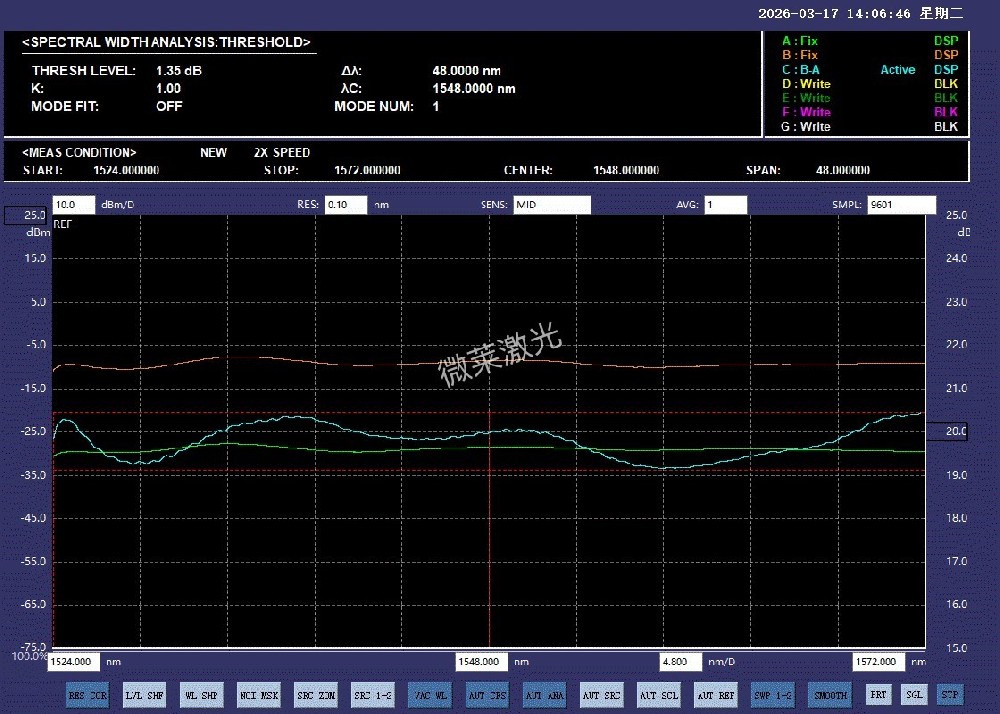The image size is (1000, 714).
Task: Click the K value 1.00
Action: 168,89
